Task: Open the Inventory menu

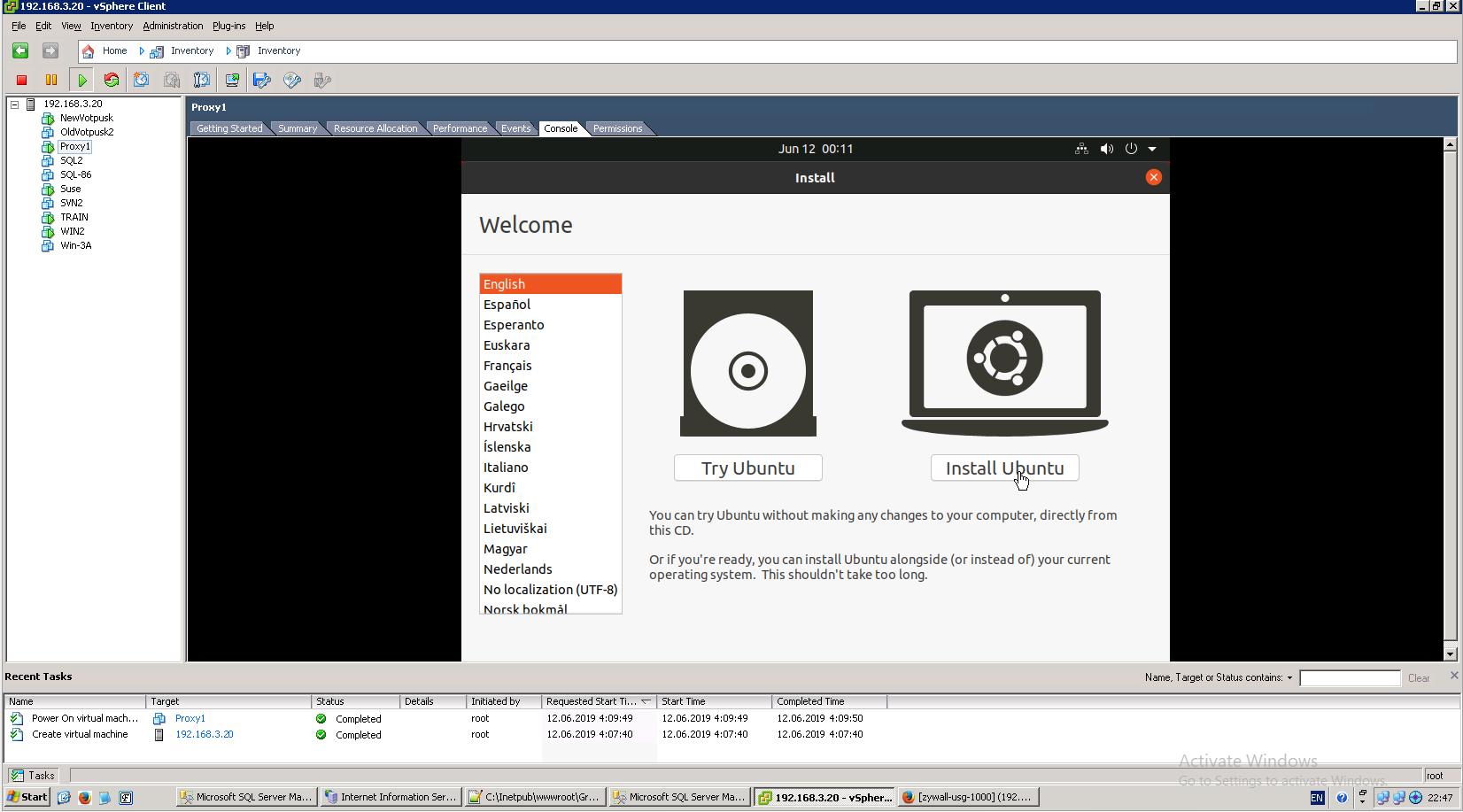Action: click(x=112, y=27)
